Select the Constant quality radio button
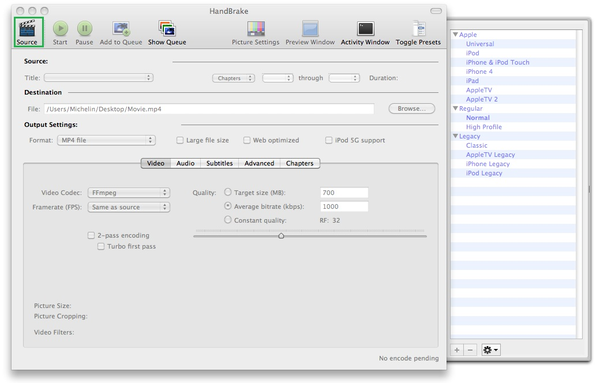 (x=228, y=220)
